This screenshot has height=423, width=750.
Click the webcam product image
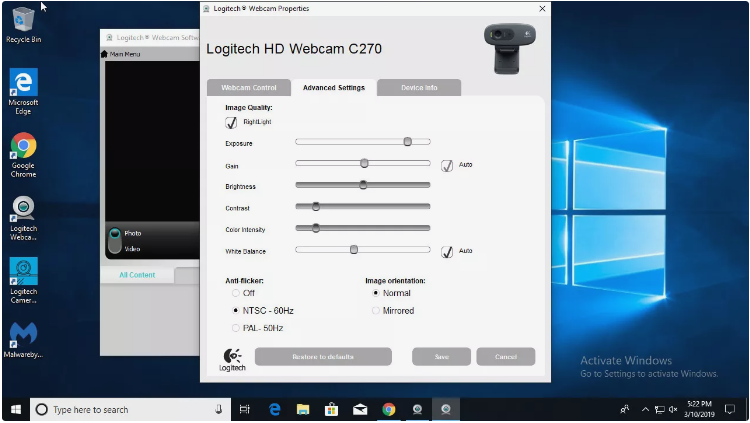click(x=509, y=48)
